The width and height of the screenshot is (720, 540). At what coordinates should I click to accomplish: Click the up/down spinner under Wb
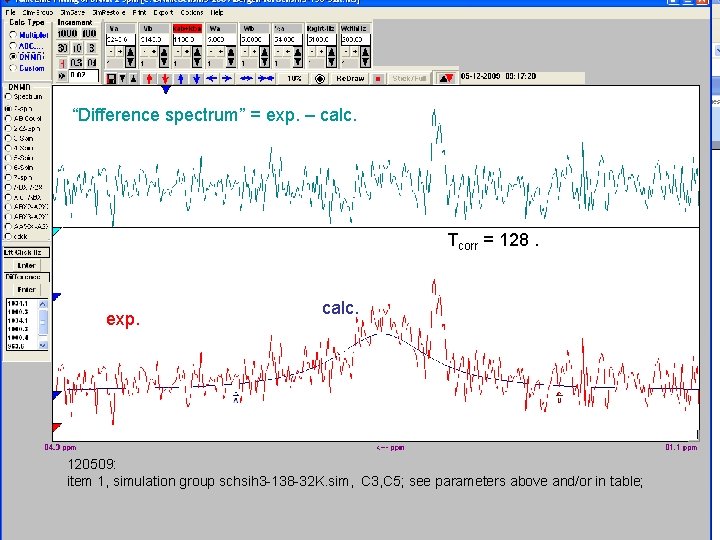(x=264, y=57)
